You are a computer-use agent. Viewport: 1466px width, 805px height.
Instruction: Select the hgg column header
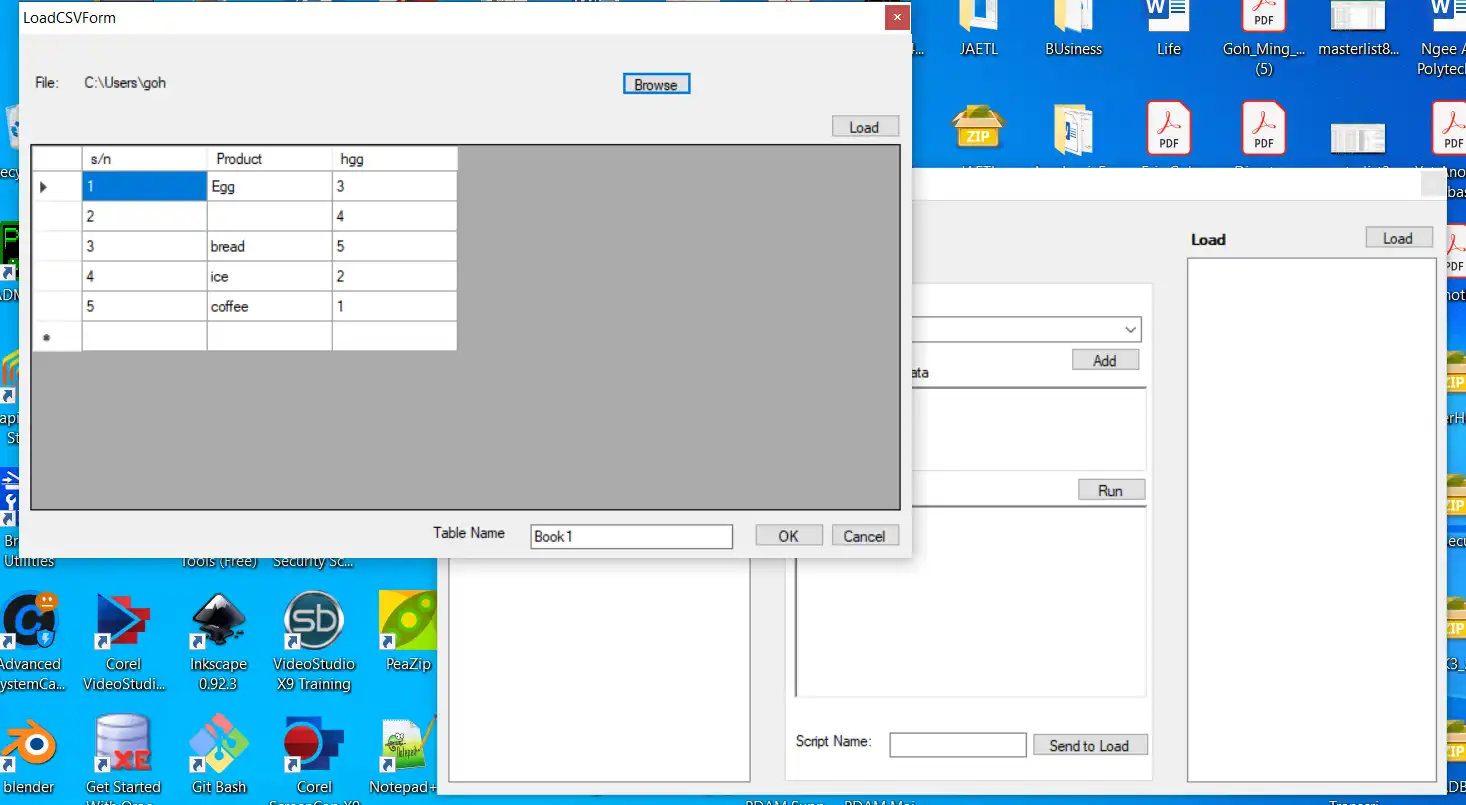pyautogui.click(x=394, y=159)
